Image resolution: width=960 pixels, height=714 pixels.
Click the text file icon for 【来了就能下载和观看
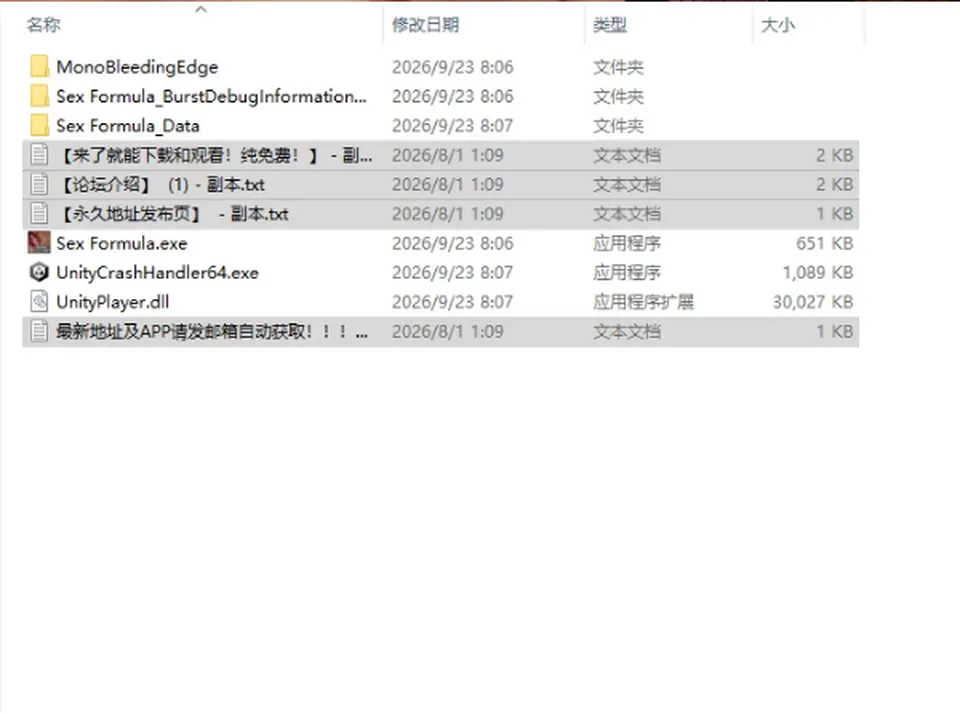[x=39, y=154]
